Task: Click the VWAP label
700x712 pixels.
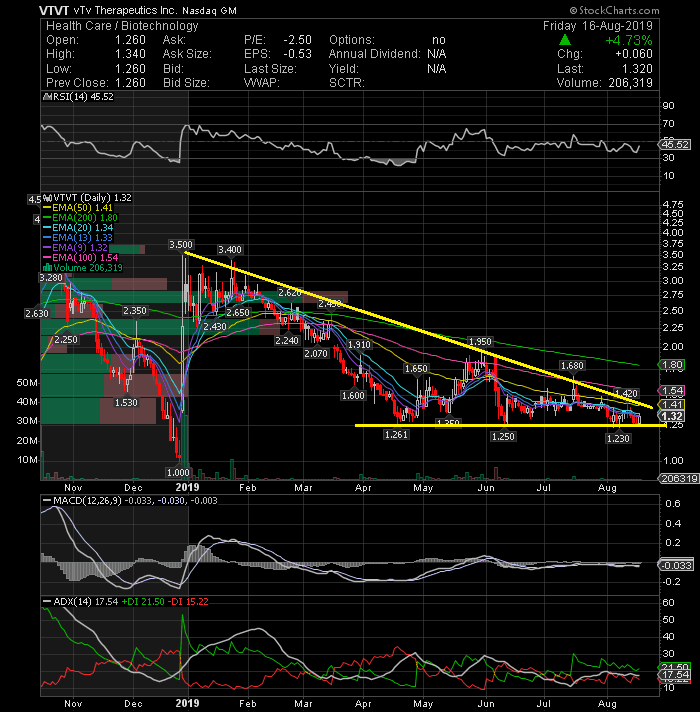Action: tap(261, 83)
